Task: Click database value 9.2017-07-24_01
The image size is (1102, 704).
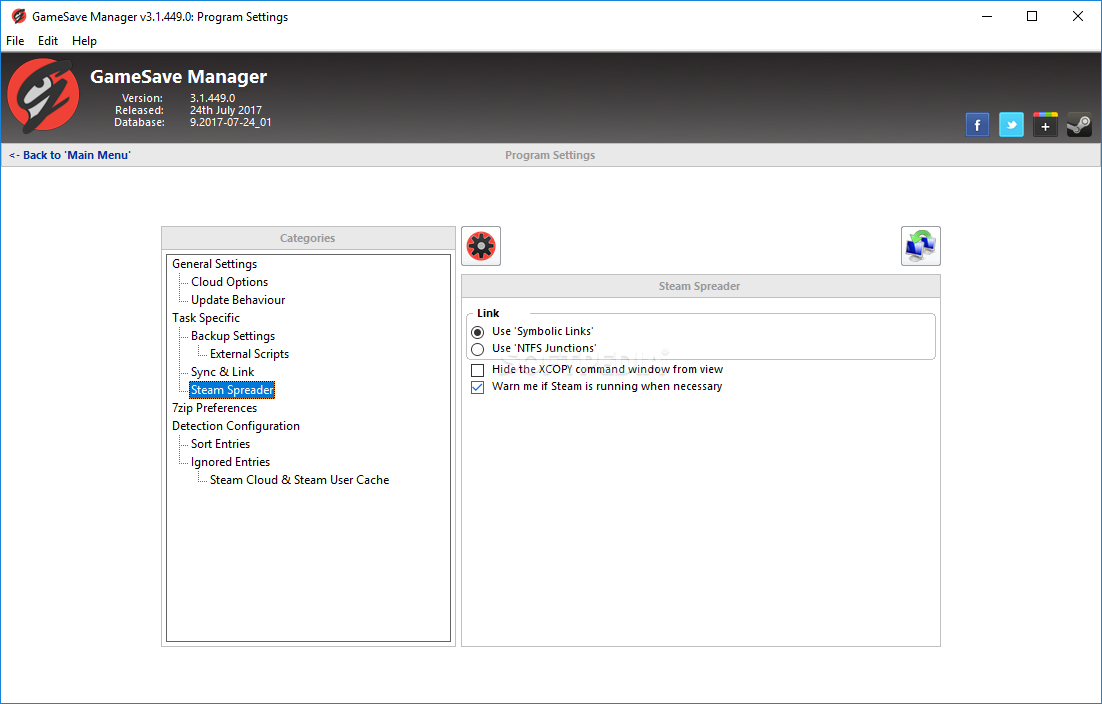Action: pos(231,122)
